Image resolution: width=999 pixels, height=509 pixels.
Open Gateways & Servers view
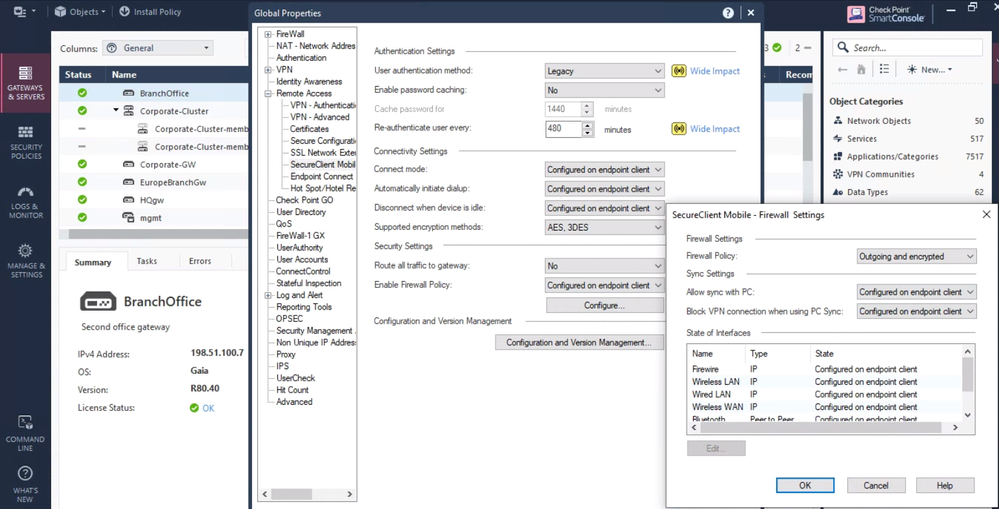point(25,83)
